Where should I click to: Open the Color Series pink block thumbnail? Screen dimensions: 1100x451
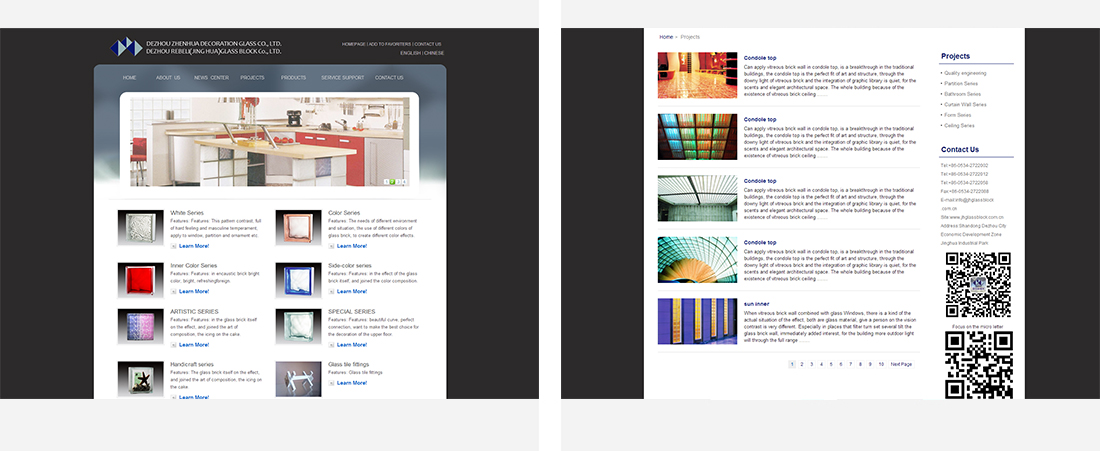click(298, 228)
